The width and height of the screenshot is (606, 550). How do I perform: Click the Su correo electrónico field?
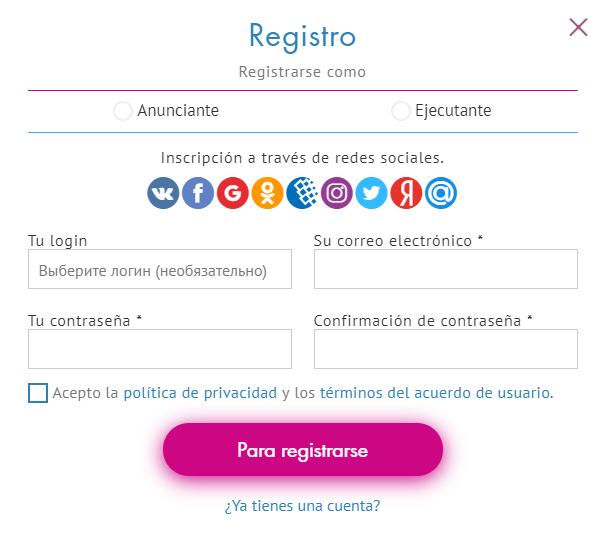click(445, 270)
